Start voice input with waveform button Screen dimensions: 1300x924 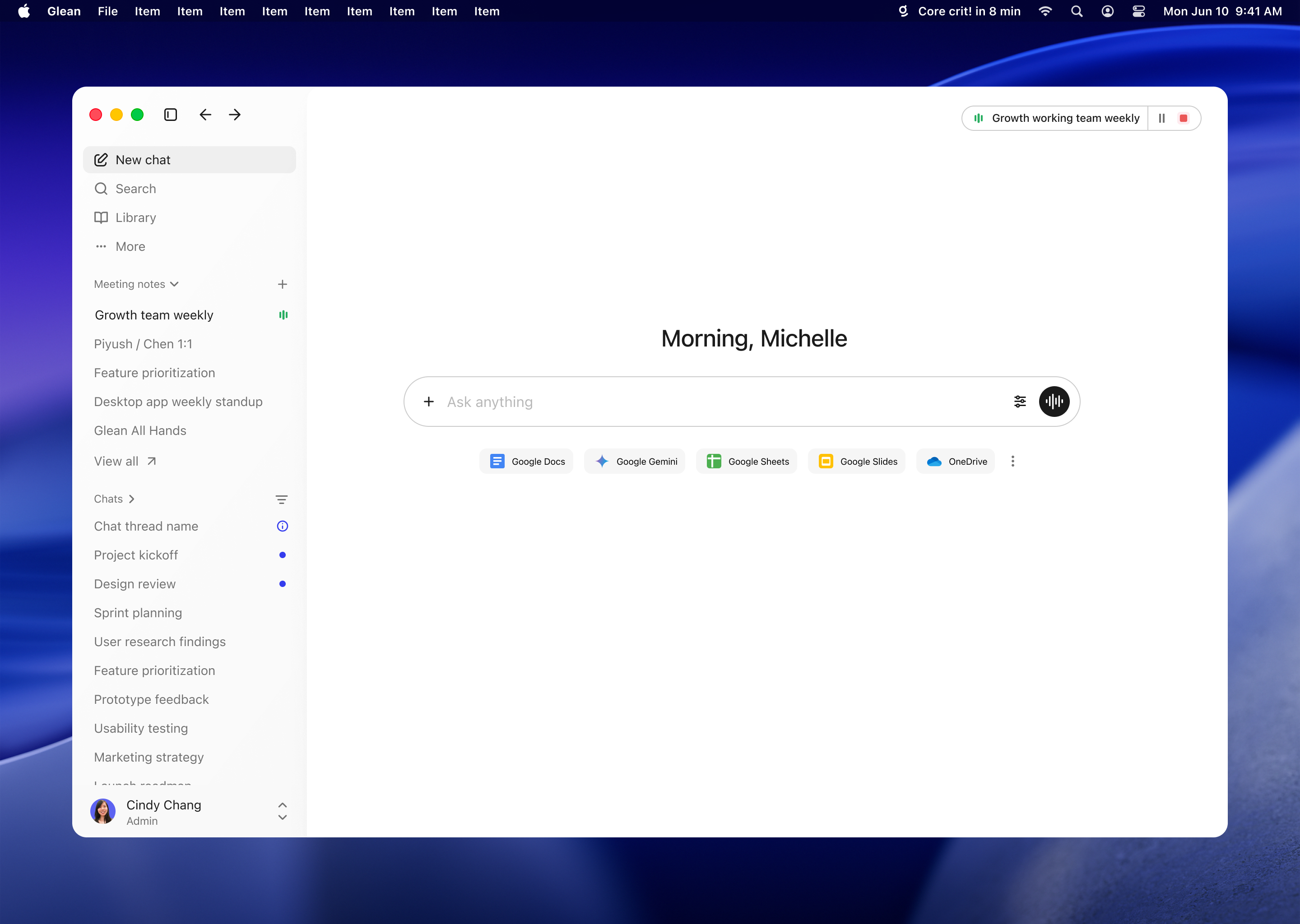(x=1054, y=402)
